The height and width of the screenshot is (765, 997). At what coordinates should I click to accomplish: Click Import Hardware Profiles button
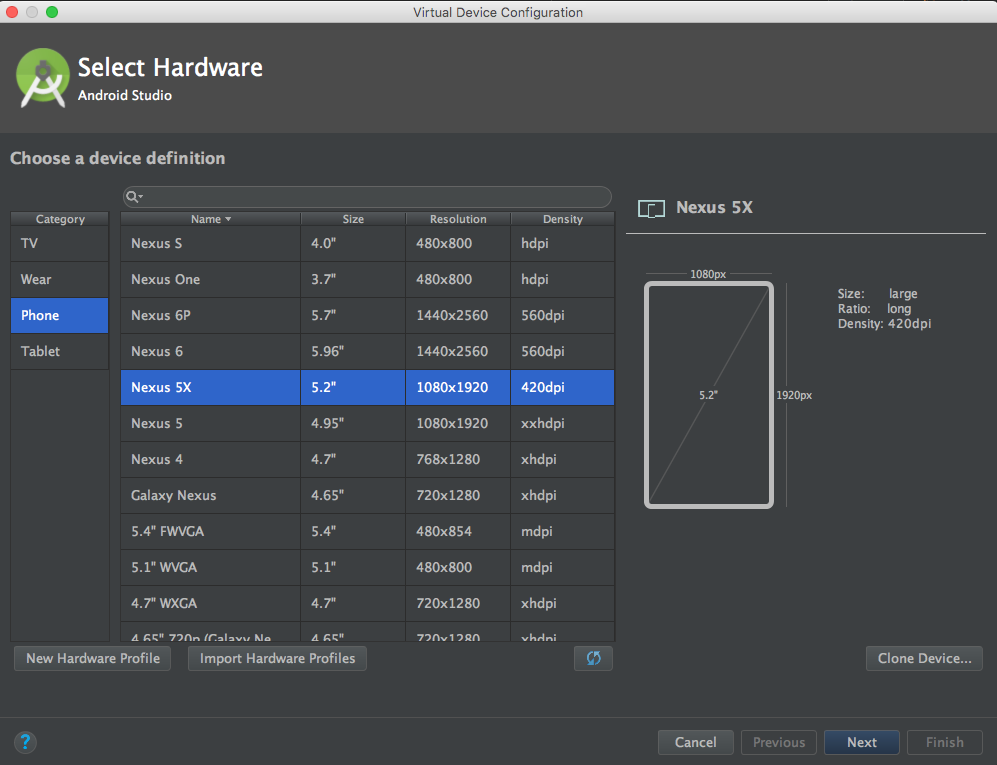point(277,658)
